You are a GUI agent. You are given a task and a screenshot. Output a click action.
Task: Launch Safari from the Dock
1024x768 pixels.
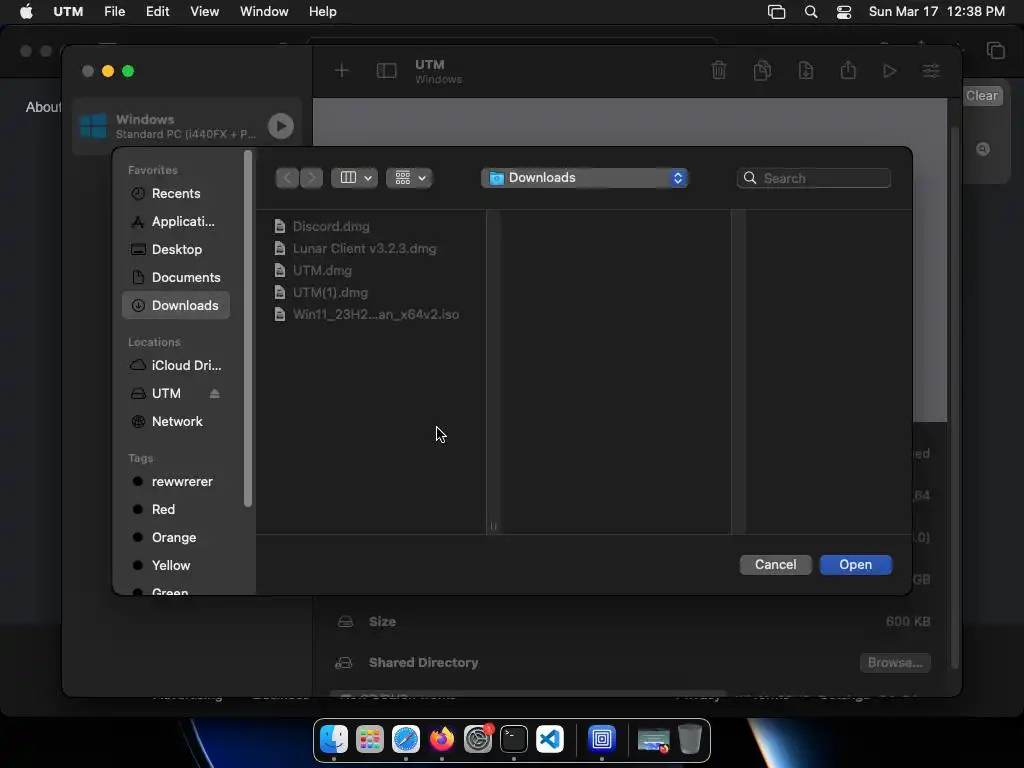coord(406,739)
